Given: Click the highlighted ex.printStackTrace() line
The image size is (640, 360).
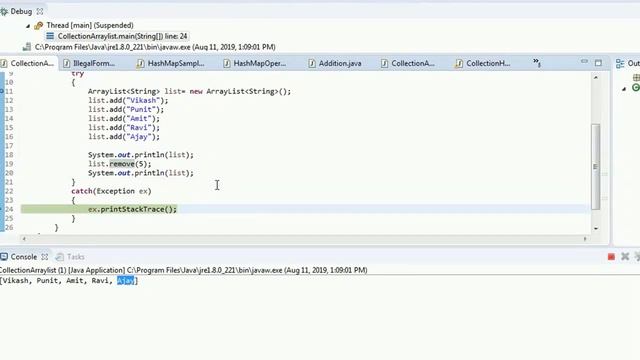Looking at the screenshot, I should point(132,209).
